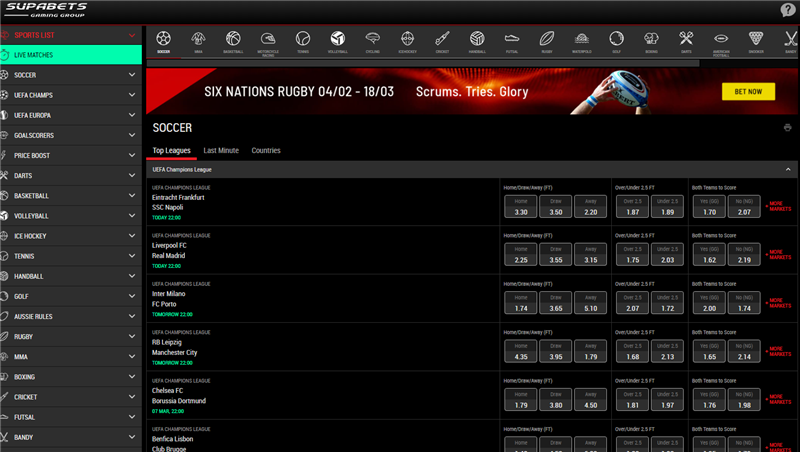Open the Volleyball icon in sports bar
The width and height of the screenshot is (800, 452).
pyautogui.click(x=337, y=41)
